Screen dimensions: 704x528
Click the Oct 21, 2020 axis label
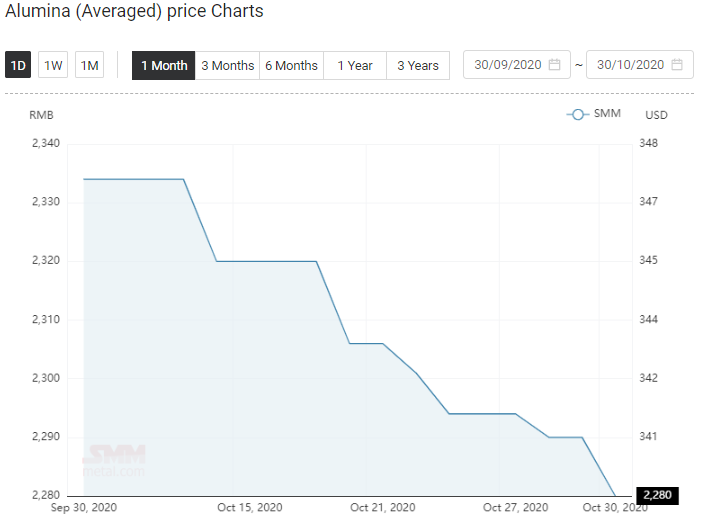pyautogui.click(x=382, y=508)
